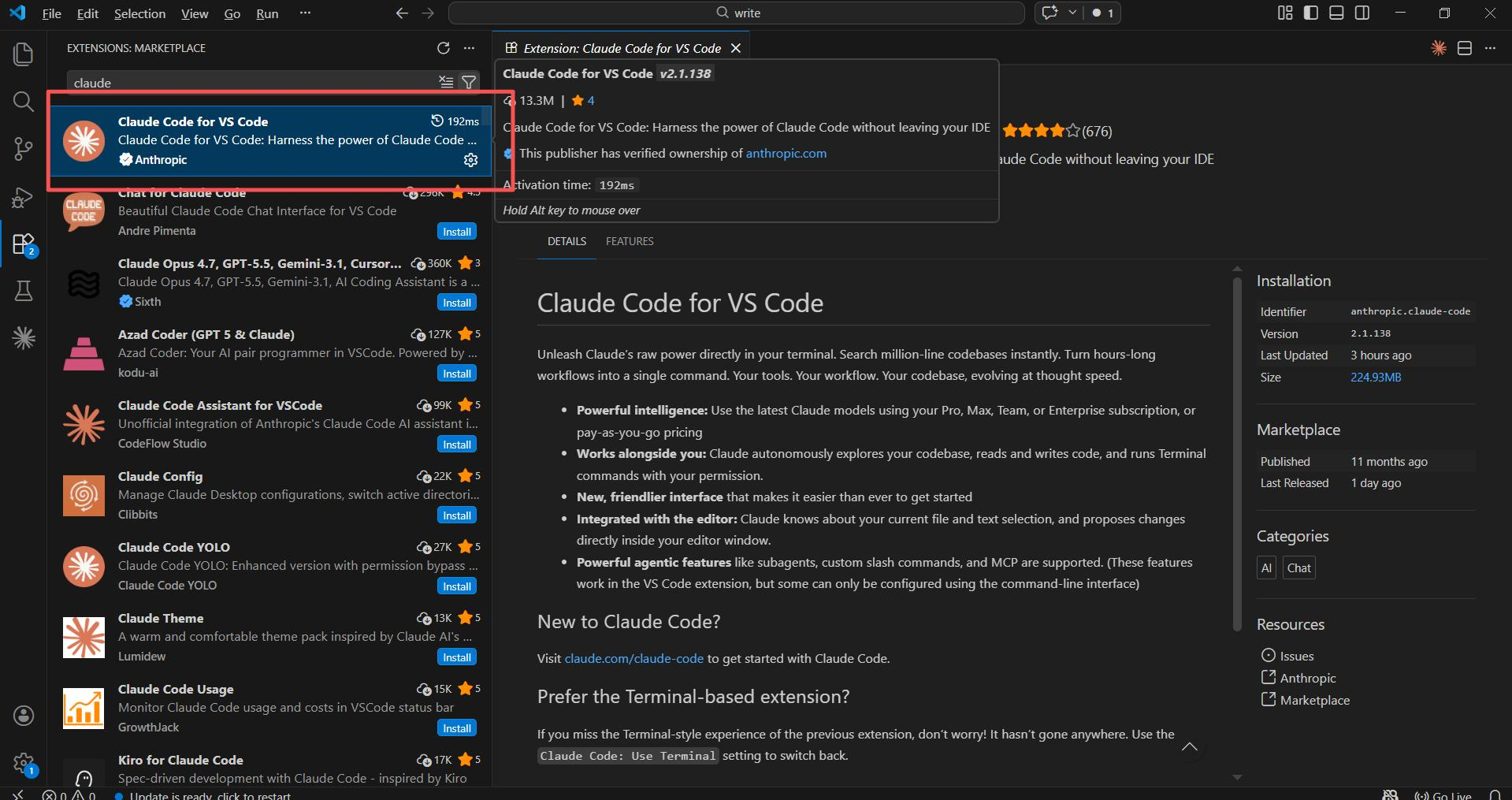This screenshot has width=1512, height=800.
Task: Go forward with the navigation arrow
Action: [x=428, y=13]
